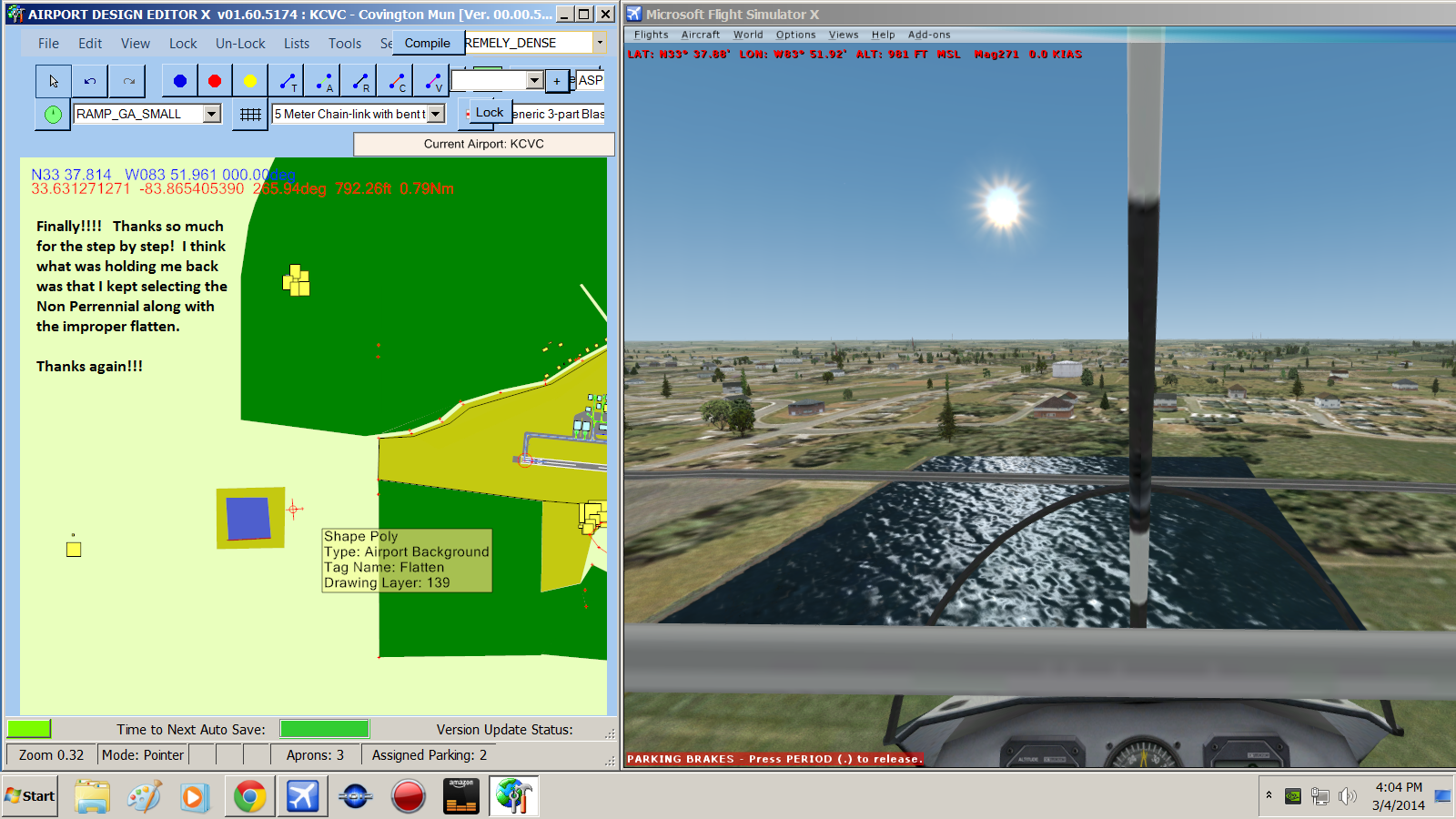This screenshot has height=819, width=1456.
Task: Click the green clock compass icon
Action: [52, 114]
